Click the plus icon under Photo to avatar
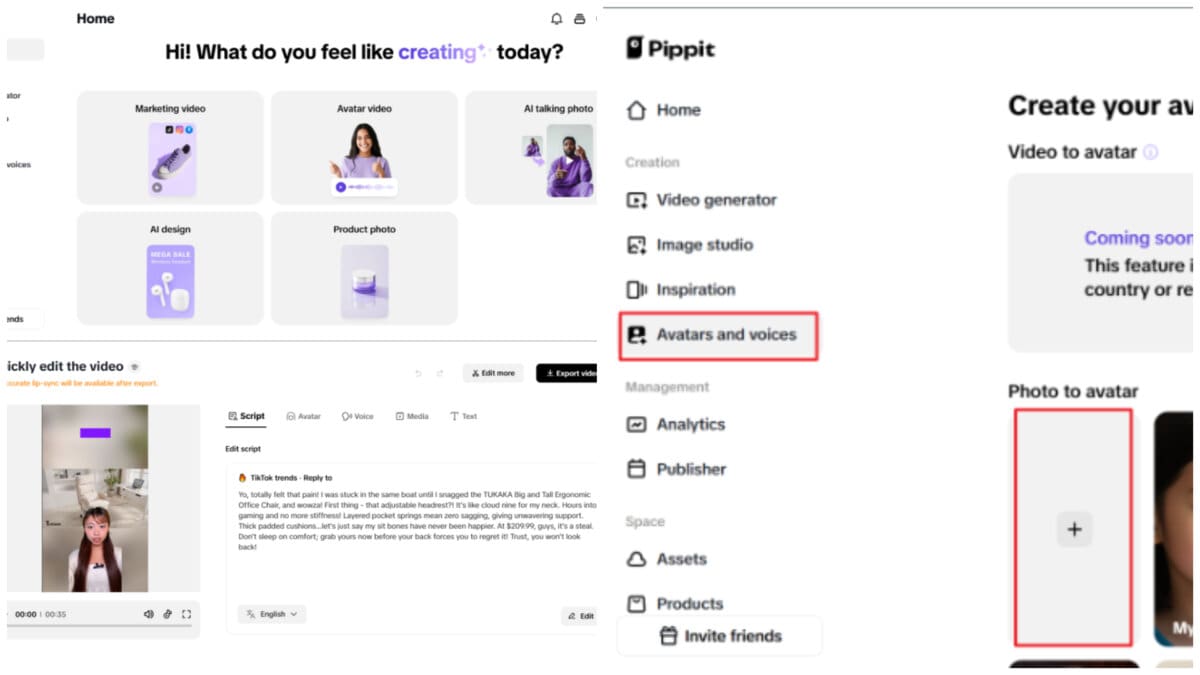The image size is (1200, 675). point(1075,529)
